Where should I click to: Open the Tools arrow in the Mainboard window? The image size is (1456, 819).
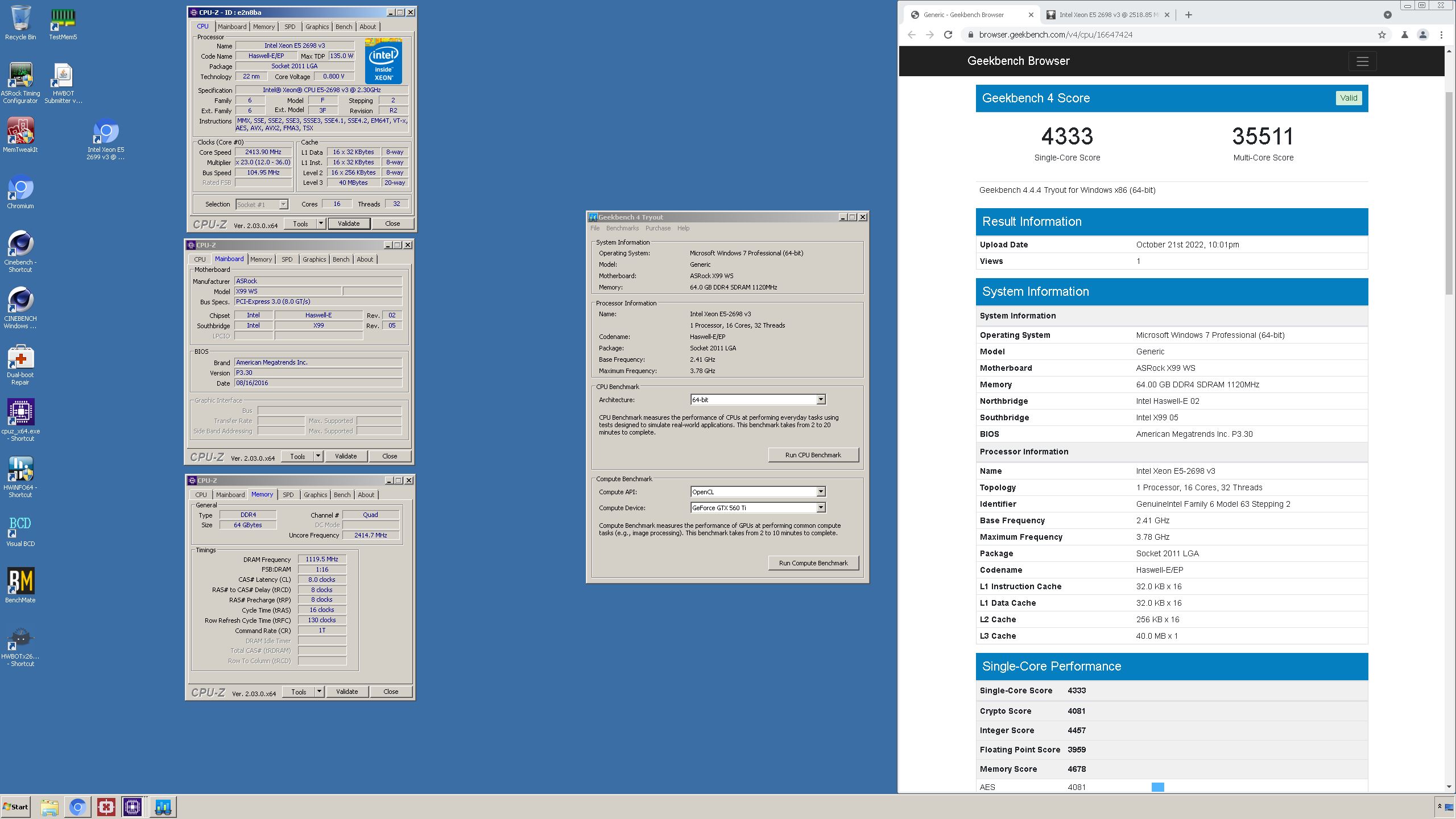318,456
